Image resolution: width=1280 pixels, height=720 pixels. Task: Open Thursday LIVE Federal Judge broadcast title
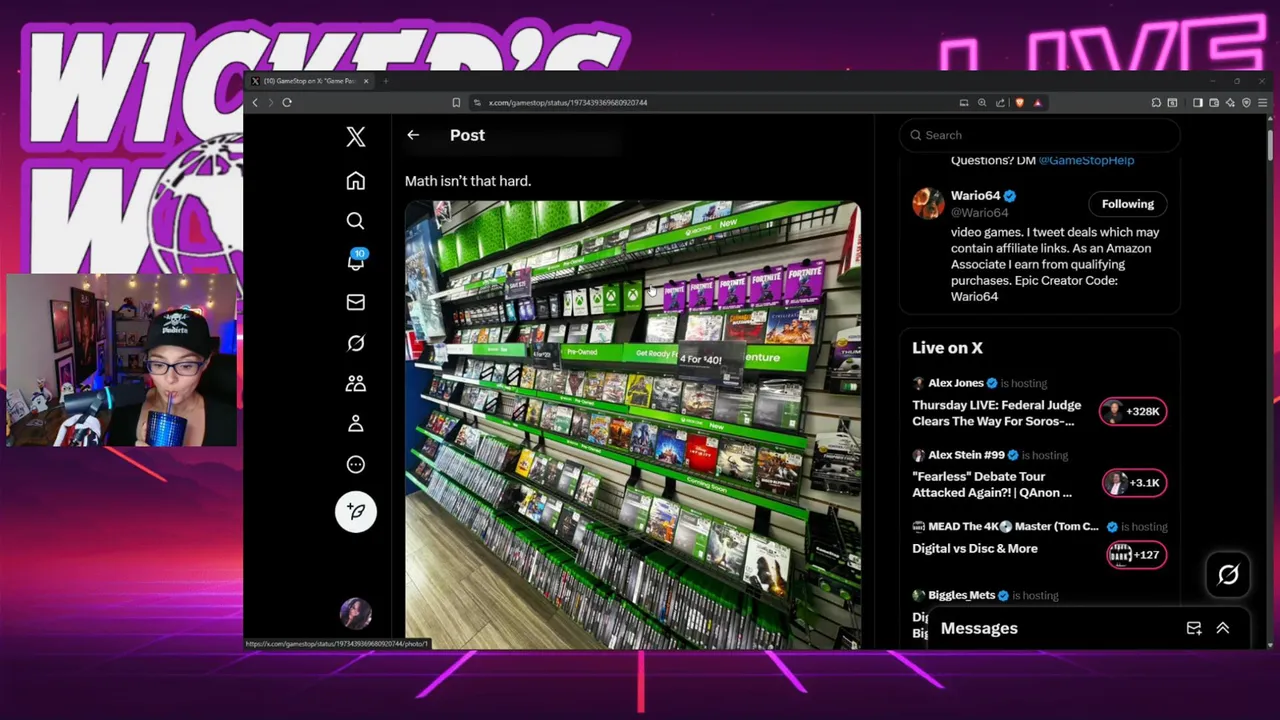[996, 413]
